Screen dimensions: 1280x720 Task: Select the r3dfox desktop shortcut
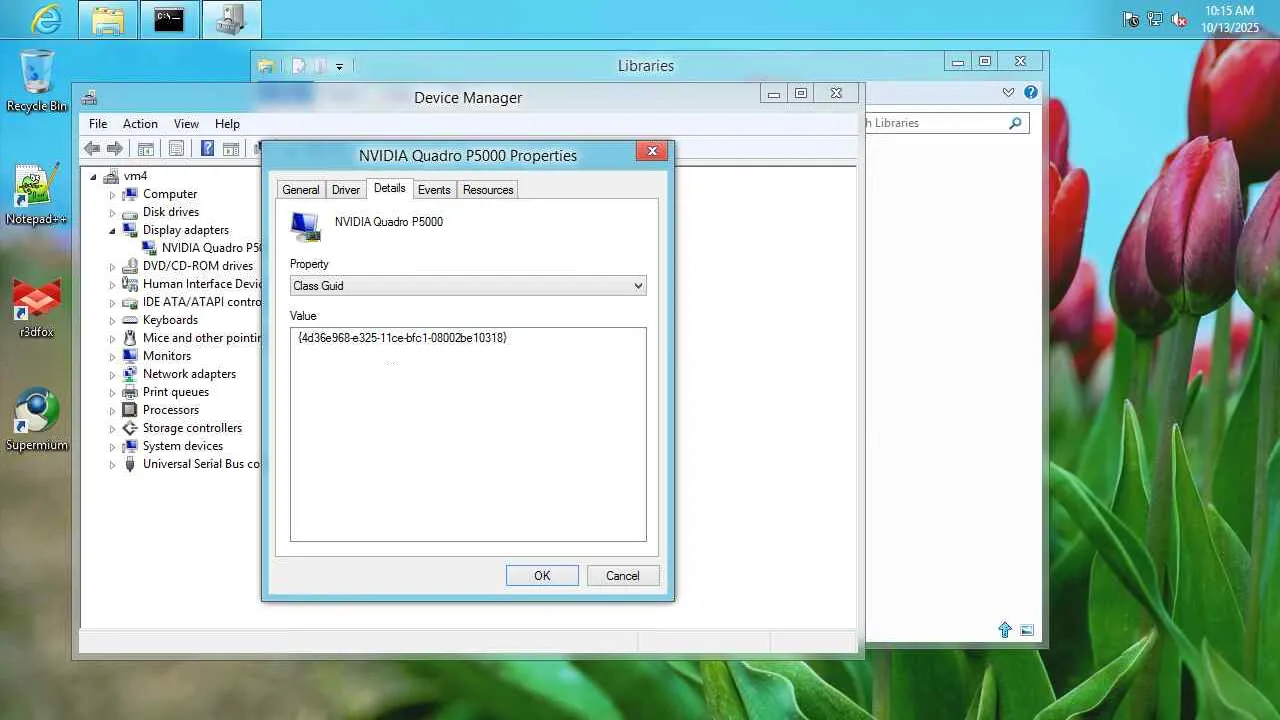pos(37,308)
